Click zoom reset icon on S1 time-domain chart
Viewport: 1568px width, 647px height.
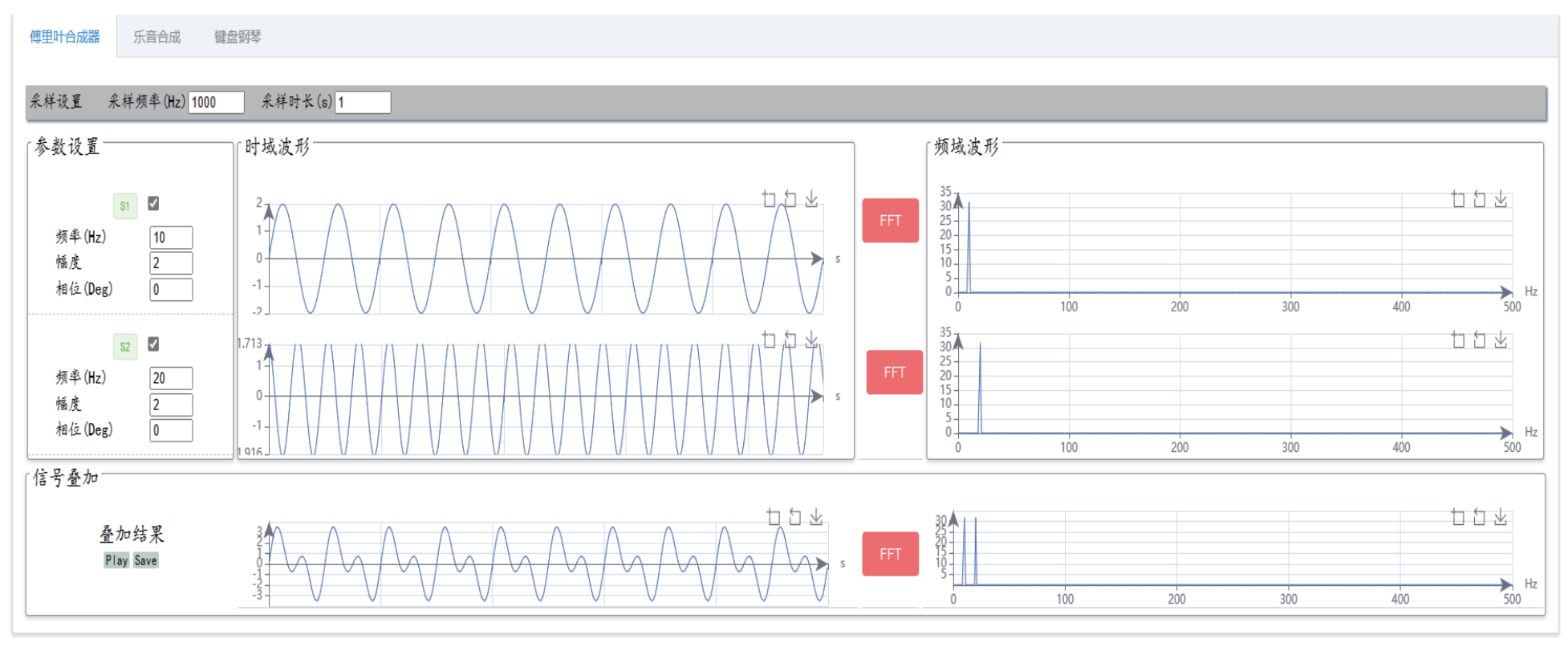[x=790, y=199]
